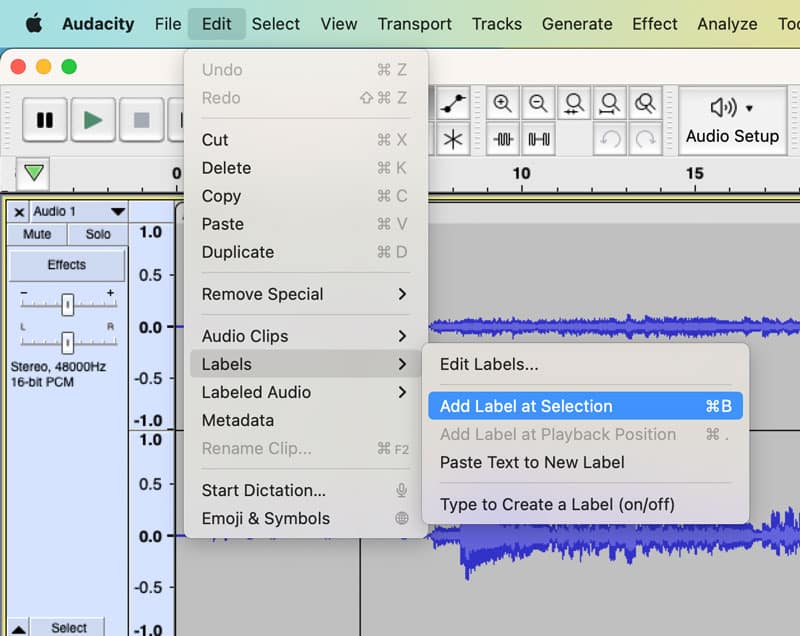Close the Audio 1 track with X

[19, 212]
